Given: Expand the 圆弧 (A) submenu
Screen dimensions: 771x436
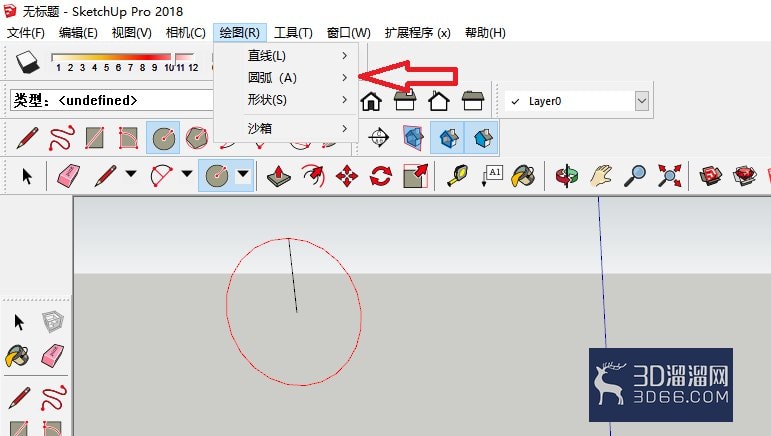Looking at the screenshot, I should tap(286, 78).
